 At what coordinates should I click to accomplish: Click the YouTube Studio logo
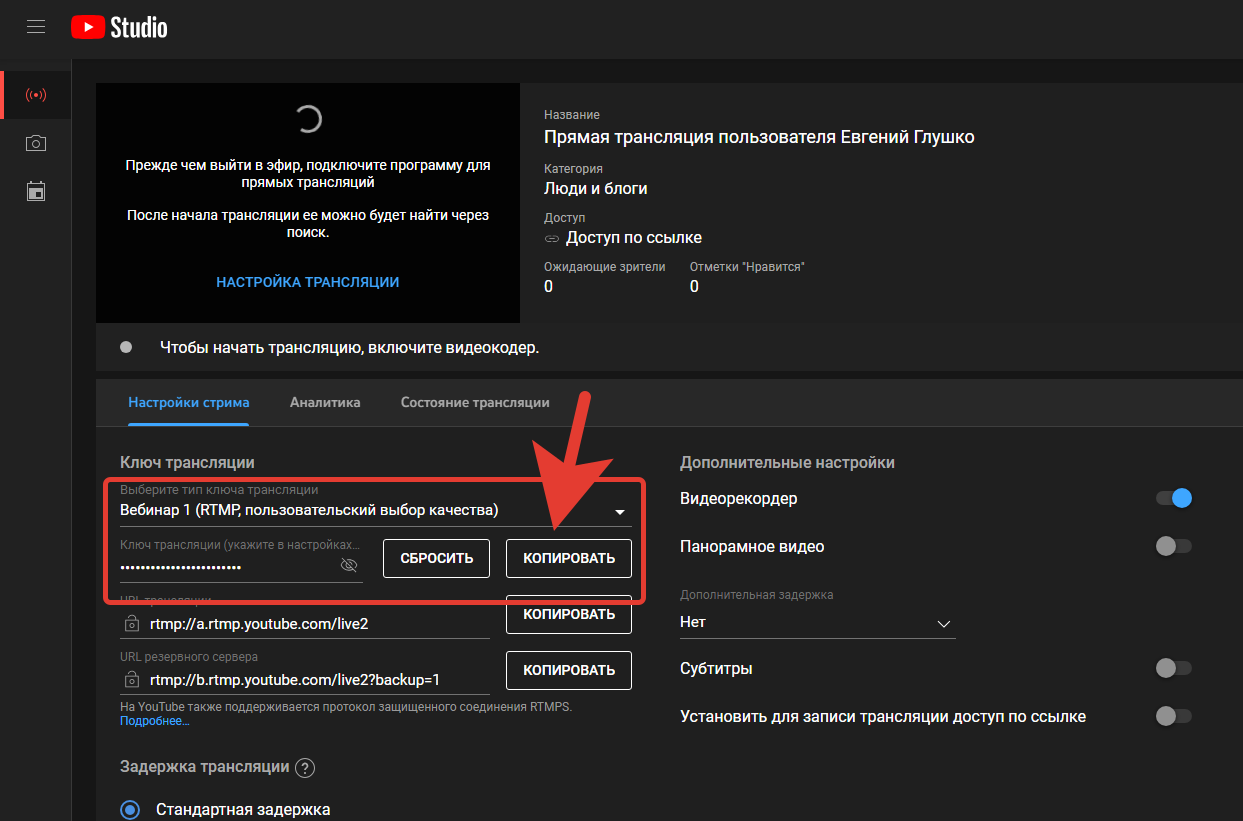tap(119, 27)
